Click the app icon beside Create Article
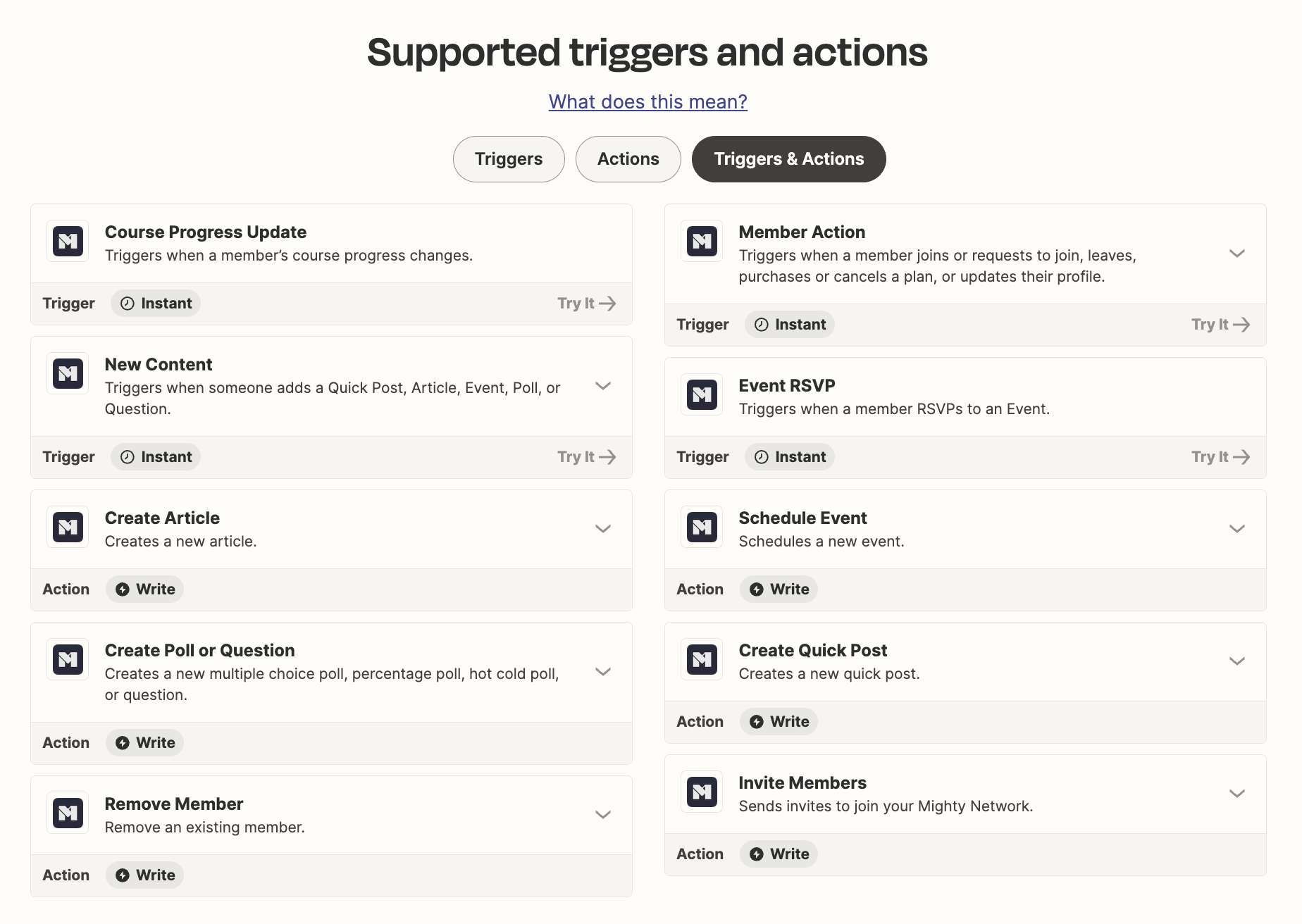Image resolution: width=1302 pixels, height=924 pixels. 68,527
